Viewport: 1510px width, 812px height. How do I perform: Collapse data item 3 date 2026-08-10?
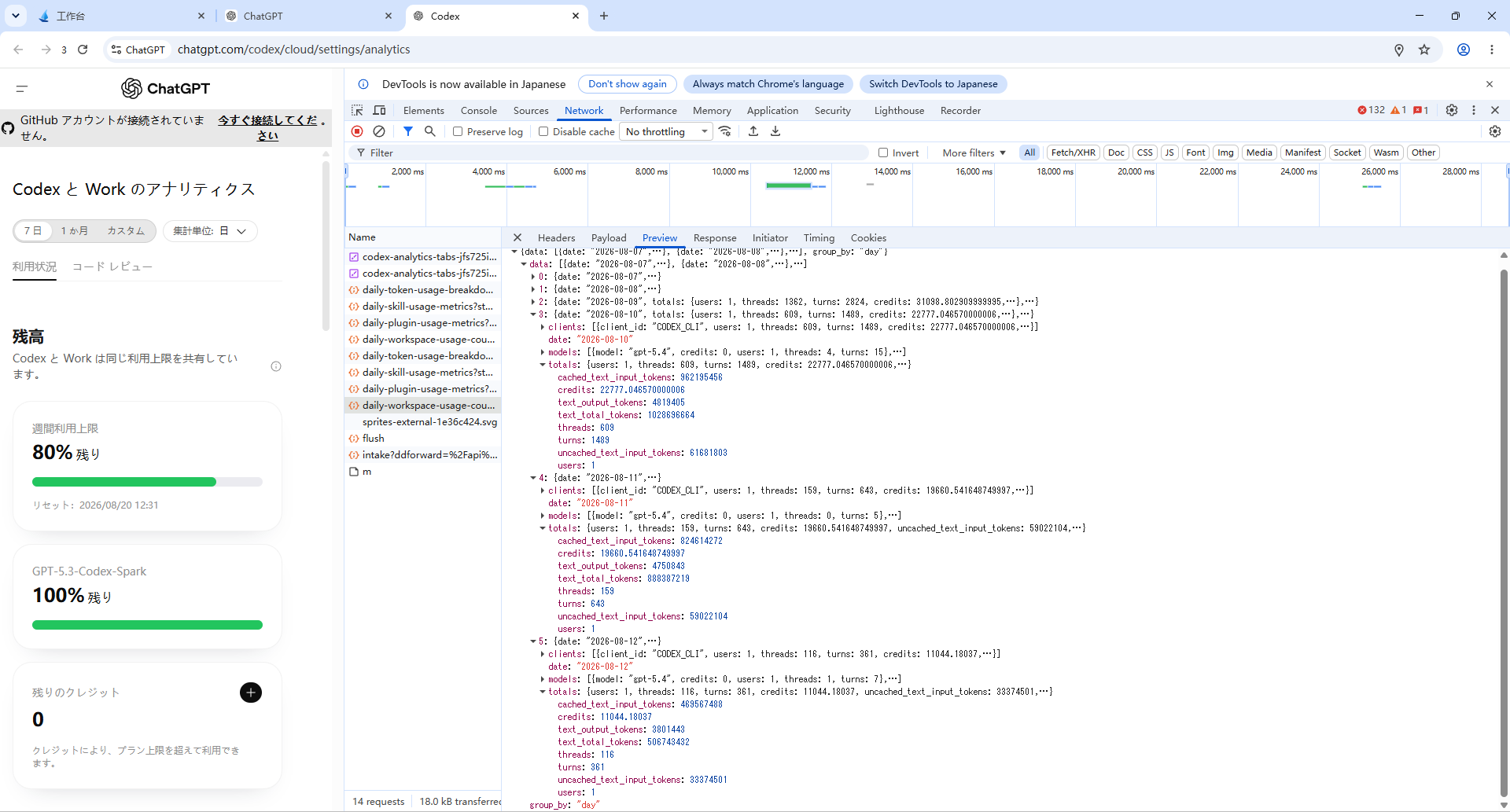click(533, 314)
